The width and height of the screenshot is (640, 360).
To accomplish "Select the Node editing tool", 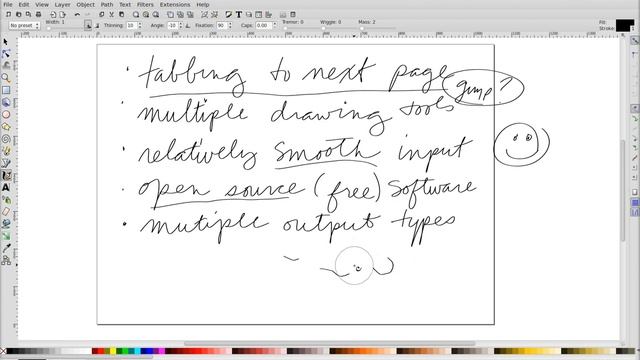I will click(x=6, y=54).
